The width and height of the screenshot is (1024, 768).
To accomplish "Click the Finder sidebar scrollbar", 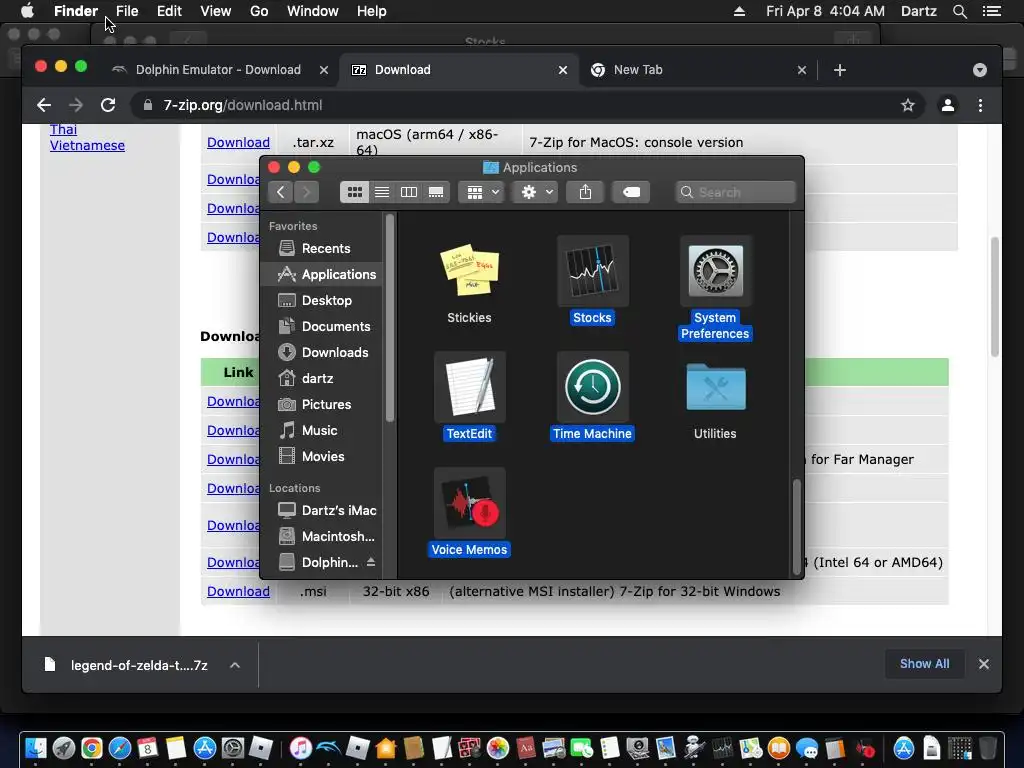I will pyautogui.click(x=390, y=318).
